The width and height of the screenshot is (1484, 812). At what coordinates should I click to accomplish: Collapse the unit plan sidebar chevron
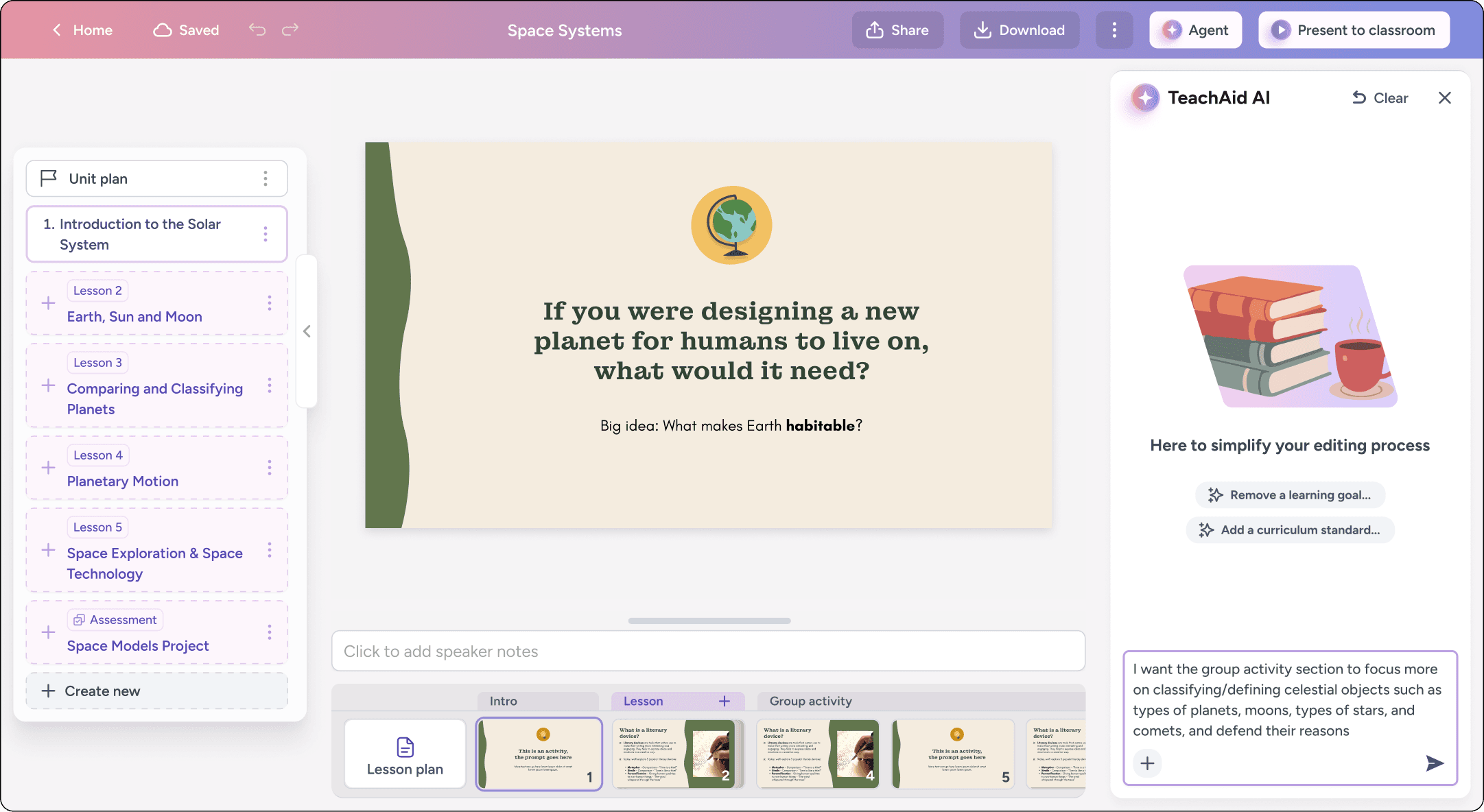click(307, 331)
